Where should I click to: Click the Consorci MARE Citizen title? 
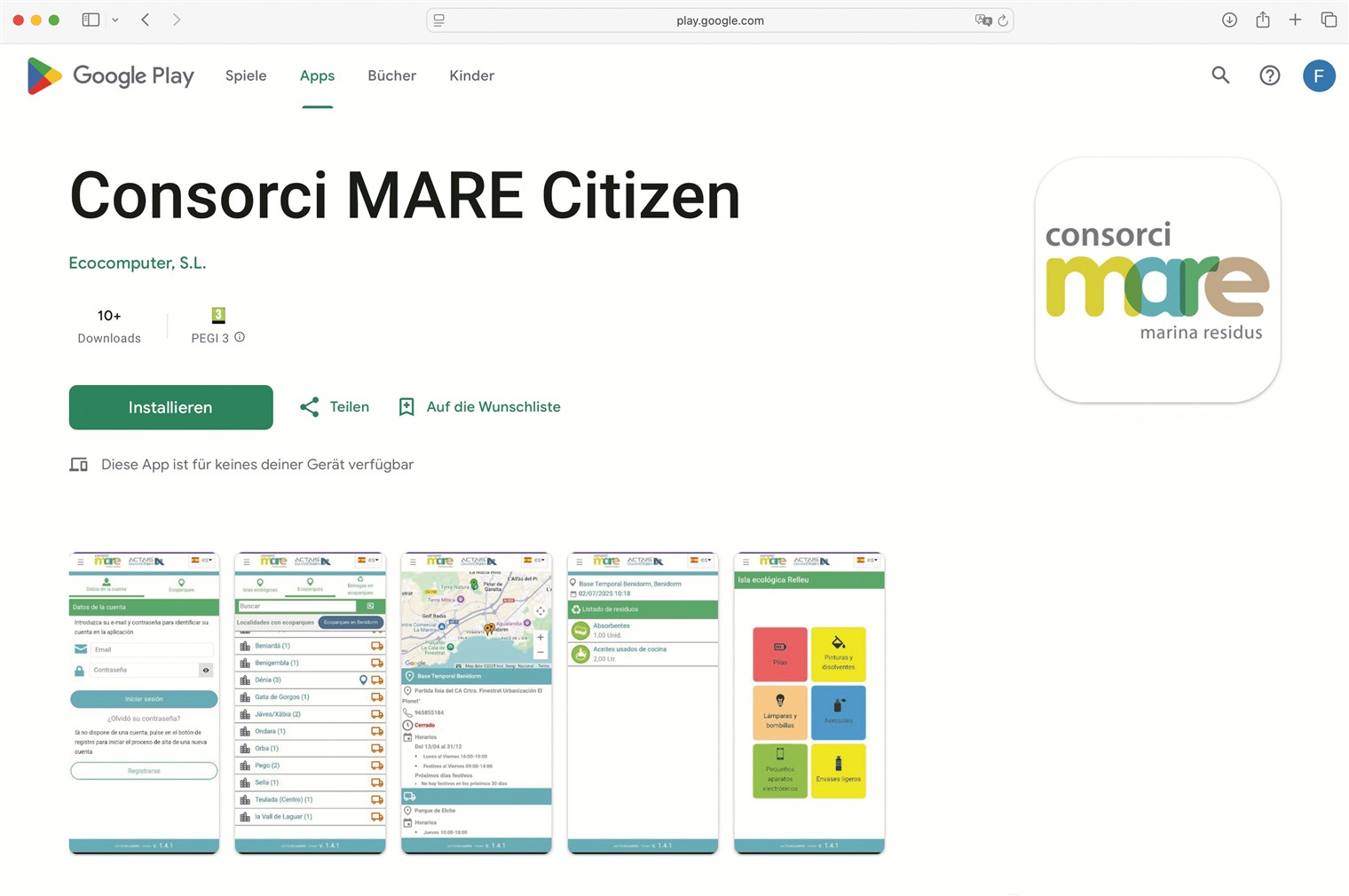point(405,196)
